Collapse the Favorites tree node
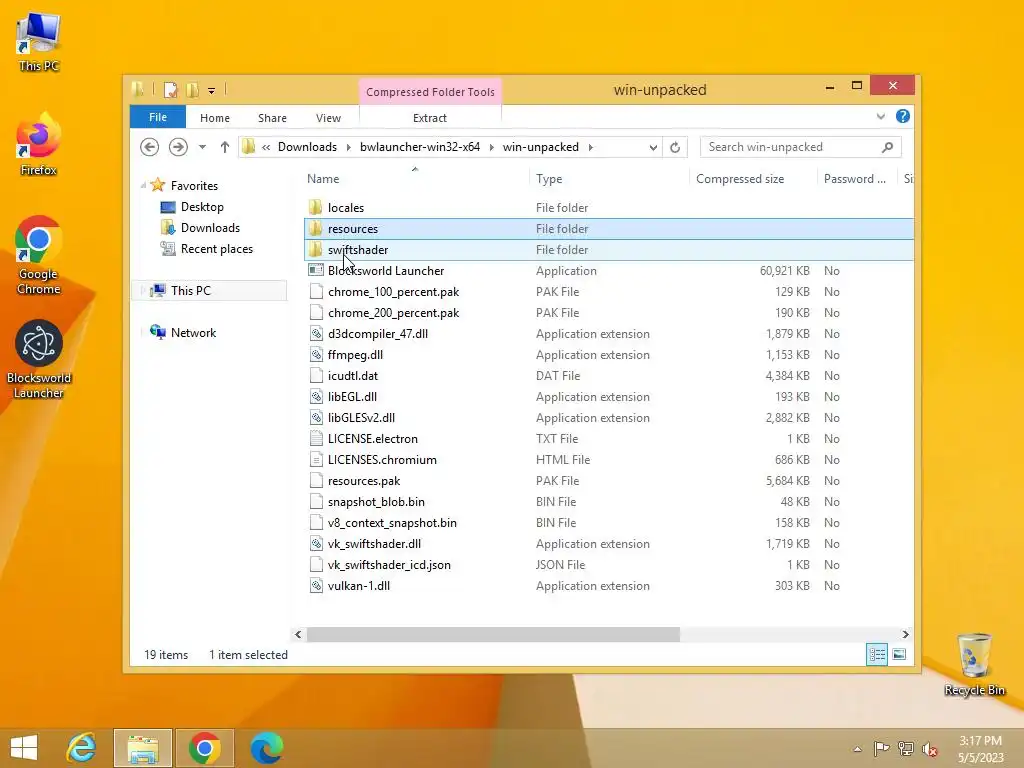Image resolution: width=1024 pixels, height=768 pixels. coord(143,185)
